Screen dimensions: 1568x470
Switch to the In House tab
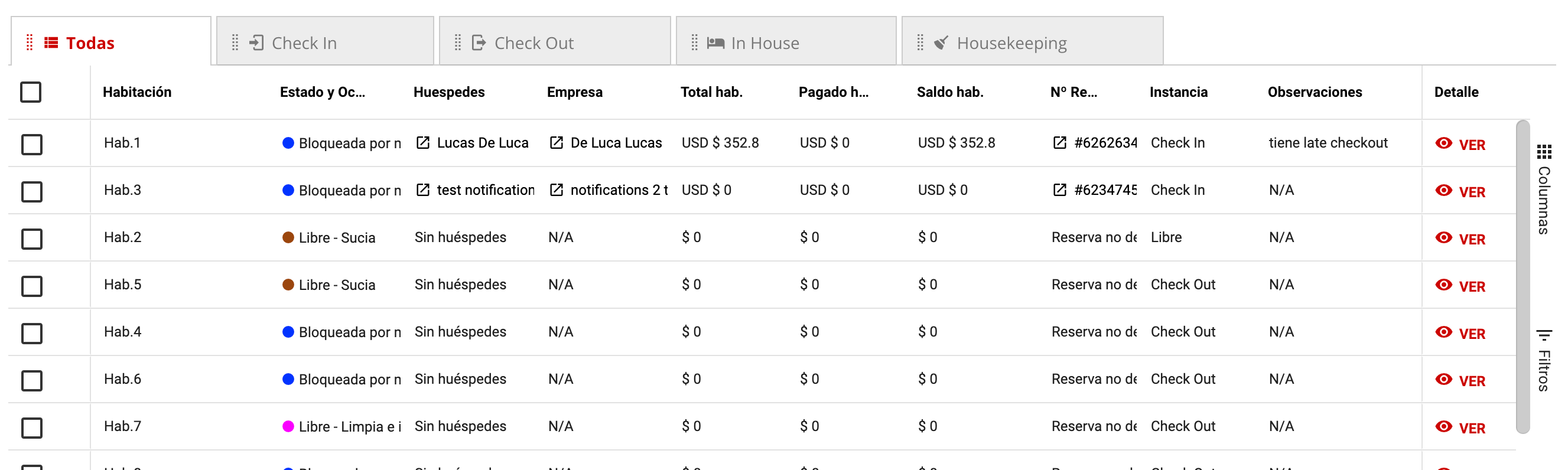(x=764, y=43)
